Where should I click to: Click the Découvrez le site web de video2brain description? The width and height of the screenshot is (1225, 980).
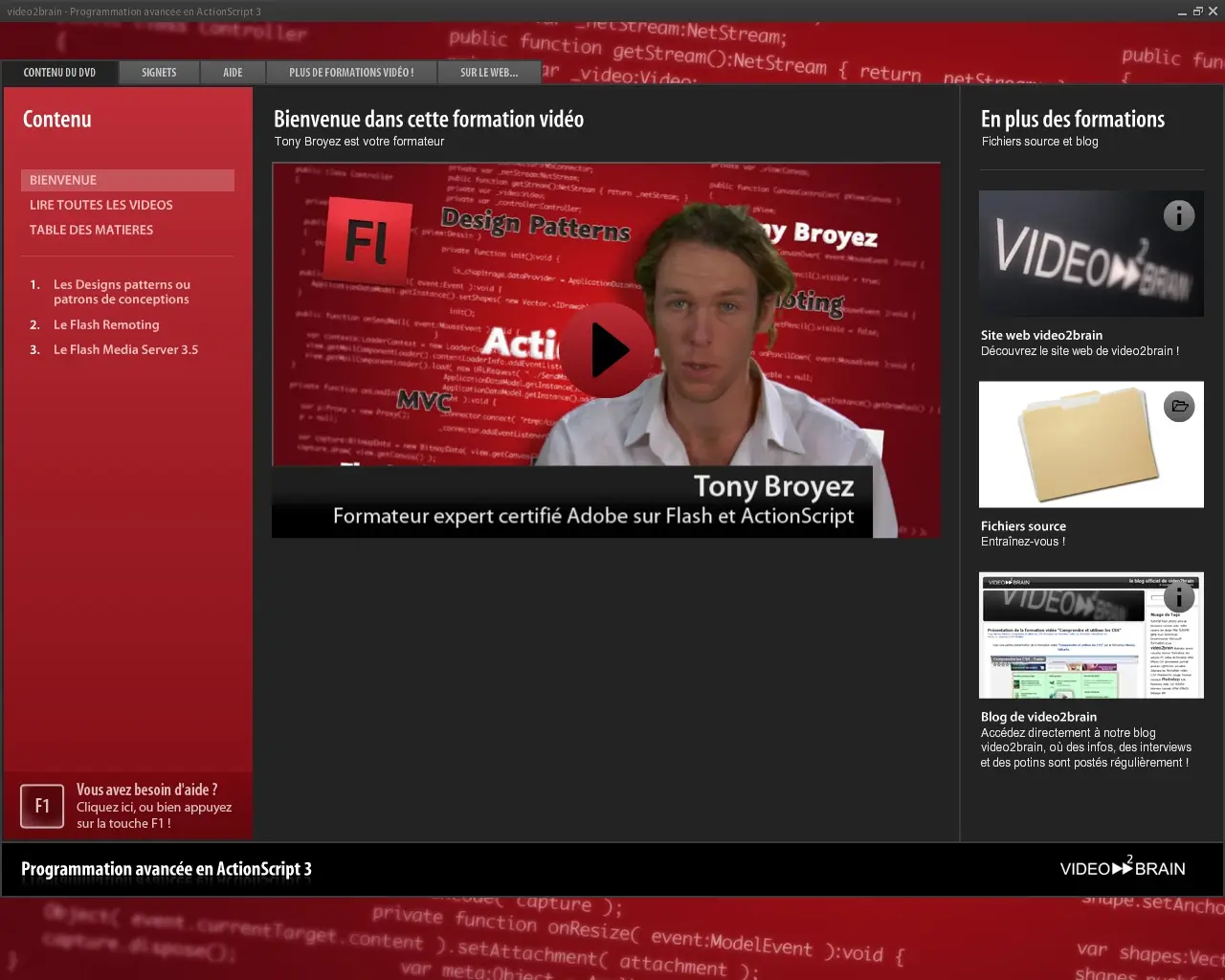tap(1080, 351)
